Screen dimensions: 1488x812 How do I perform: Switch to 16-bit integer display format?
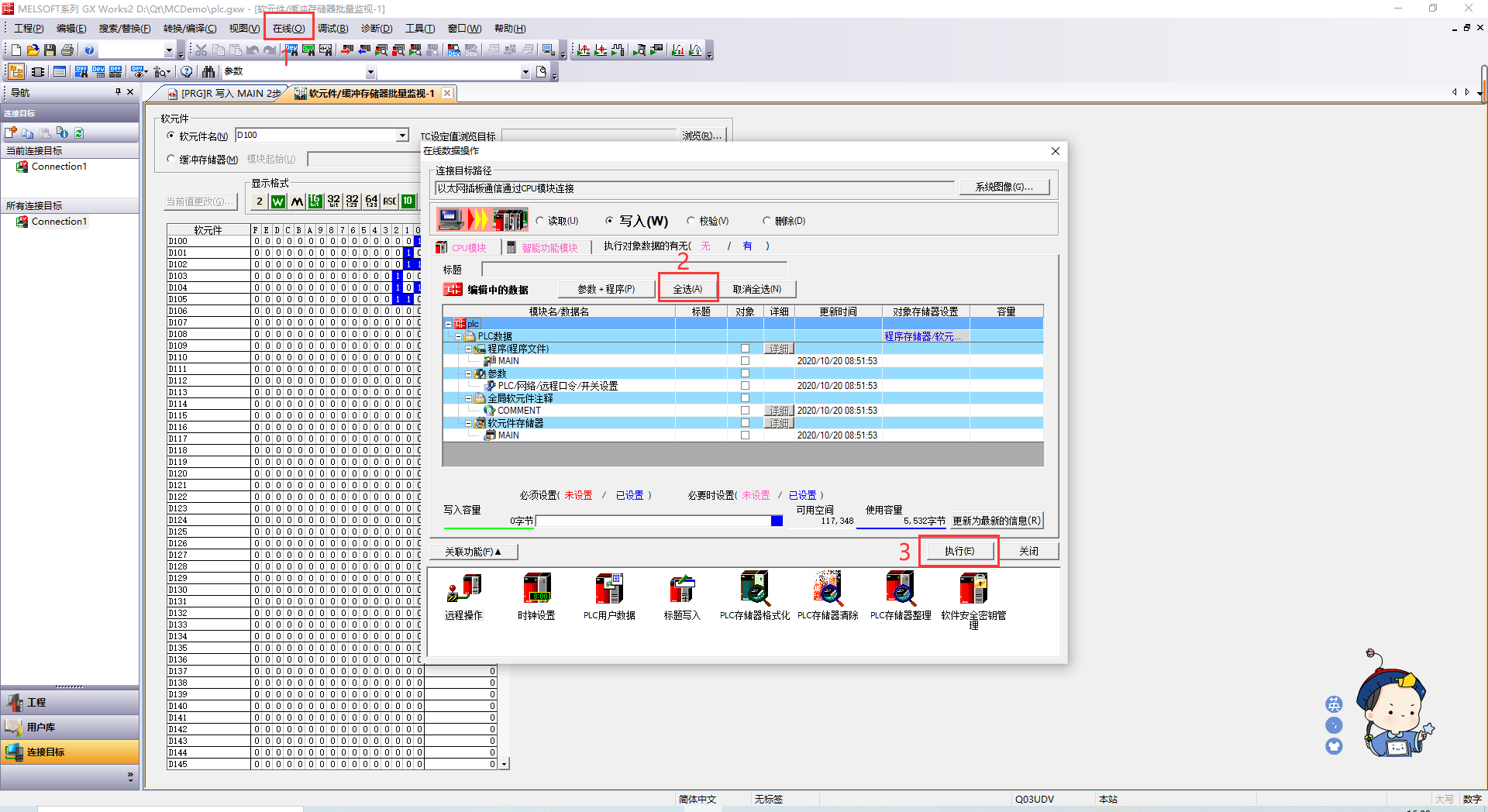tap(315, 201)
